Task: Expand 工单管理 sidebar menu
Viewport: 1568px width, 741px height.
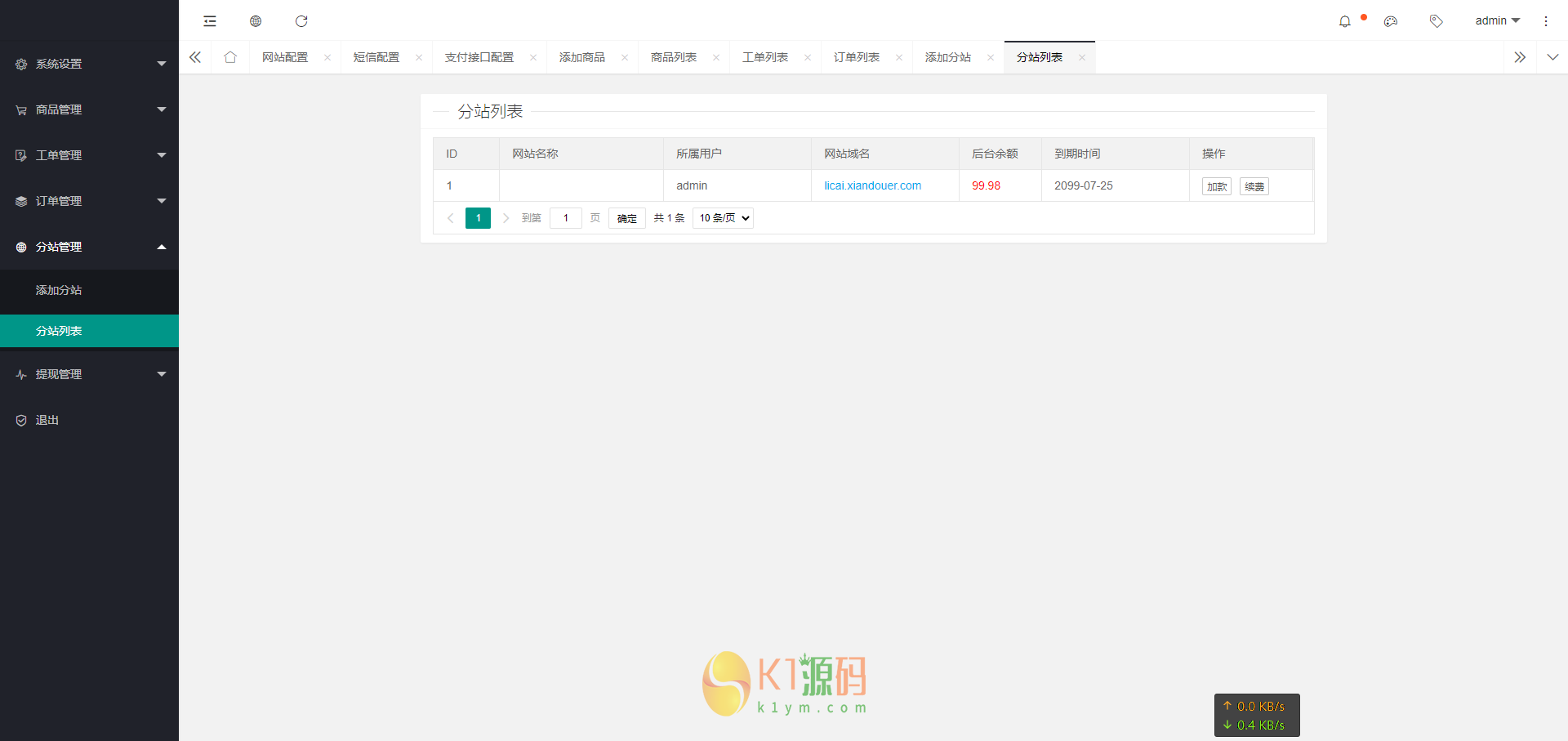Action: (89, 155)
